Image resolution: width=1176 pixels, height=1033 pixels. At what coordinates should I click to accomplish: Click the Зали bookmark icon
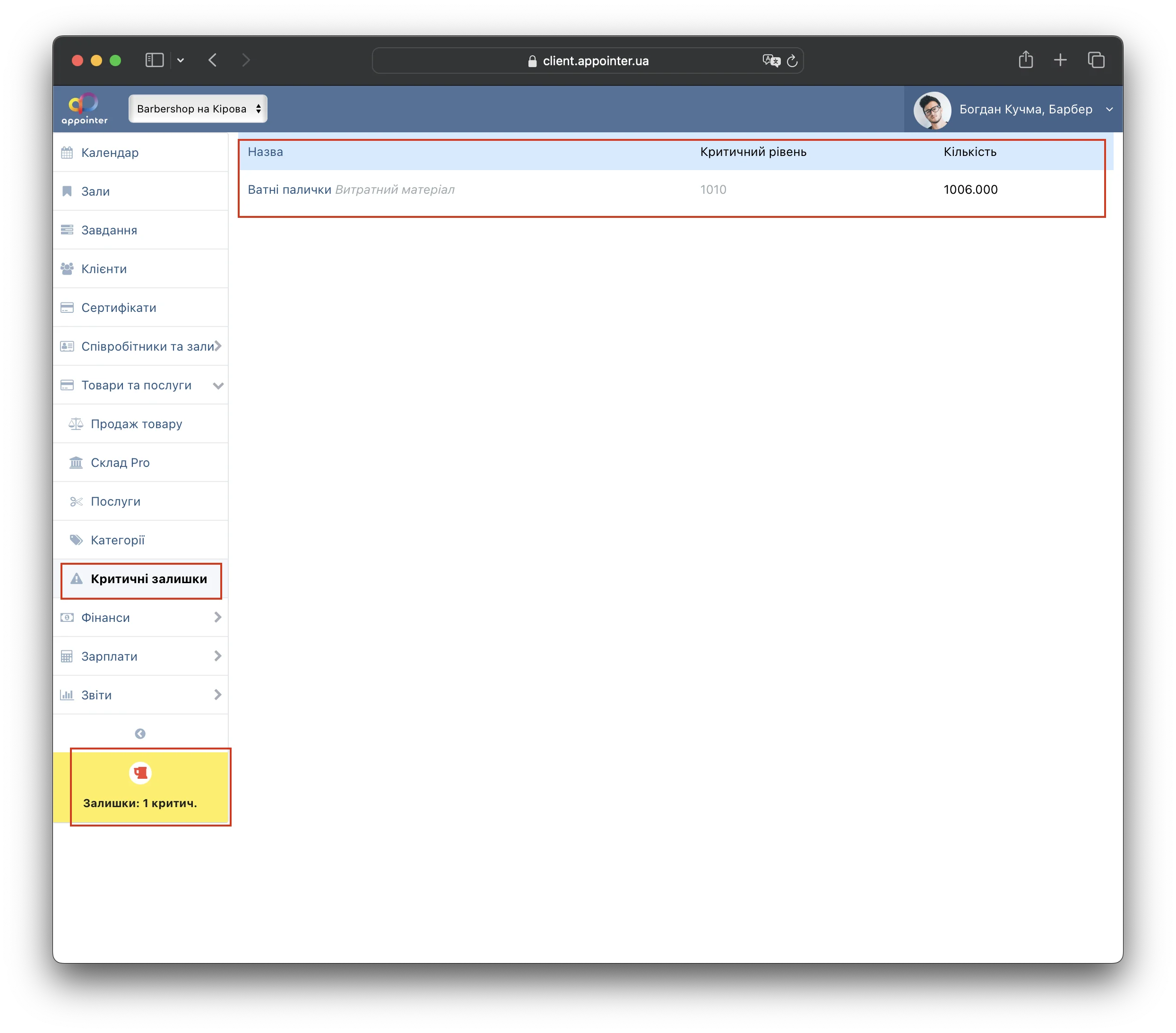(x=67, y=191)
